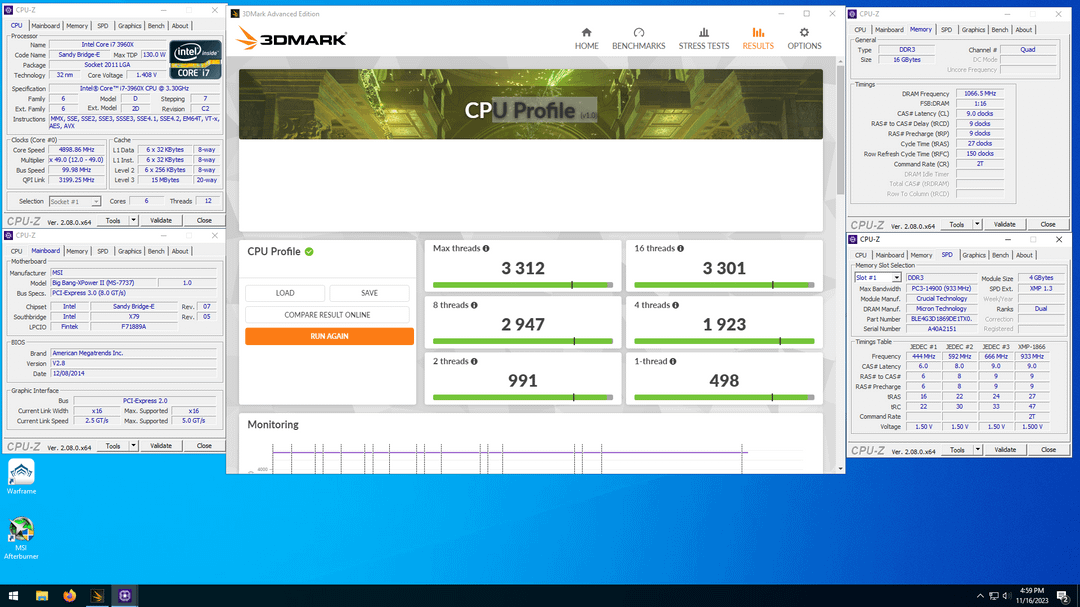This screenshot has height=607, width=1080.
Task: Click the 4 threads info icon
Action: [x=675, y=305]
